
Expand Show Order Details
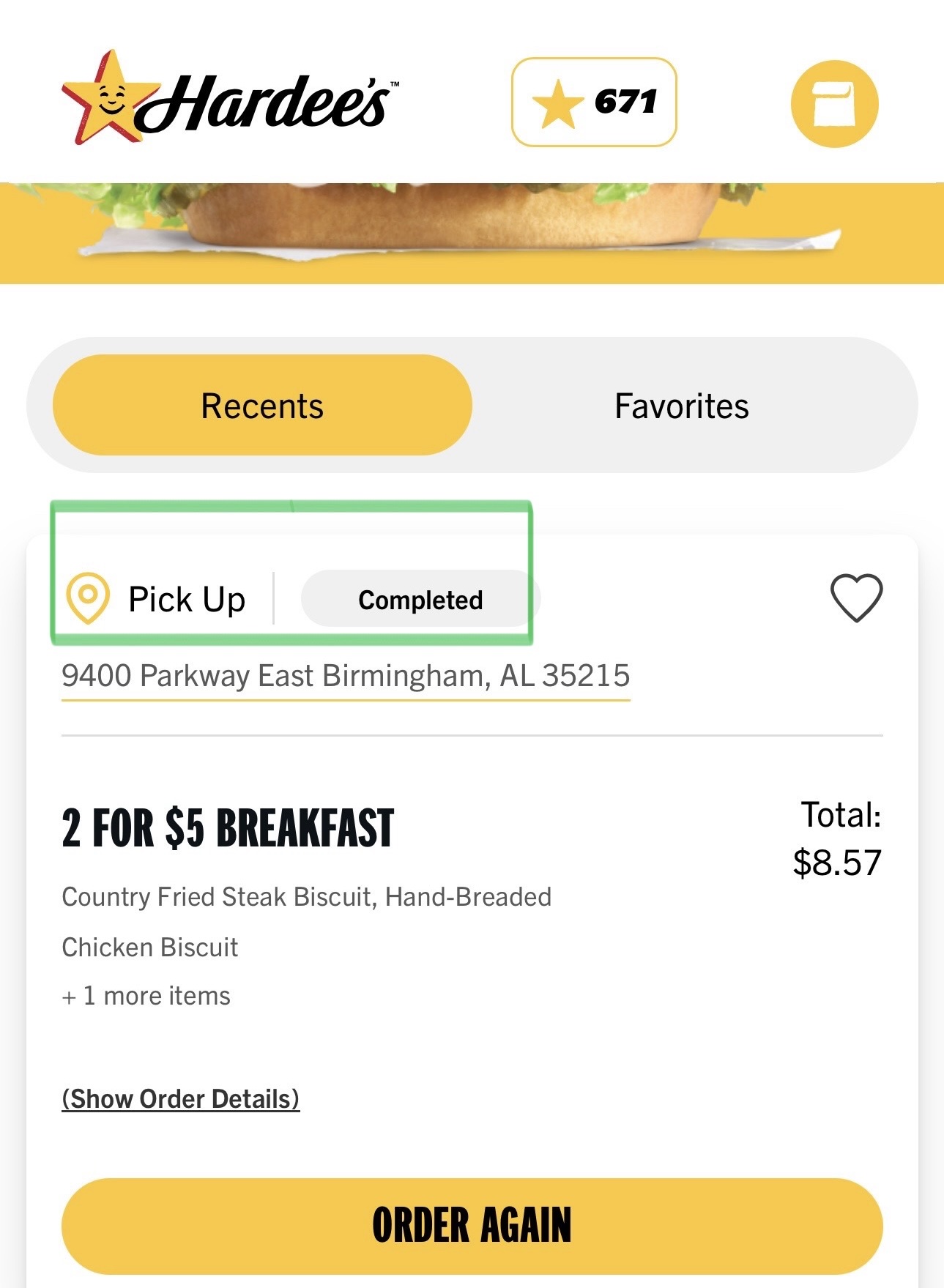[x=181, y=1098]
